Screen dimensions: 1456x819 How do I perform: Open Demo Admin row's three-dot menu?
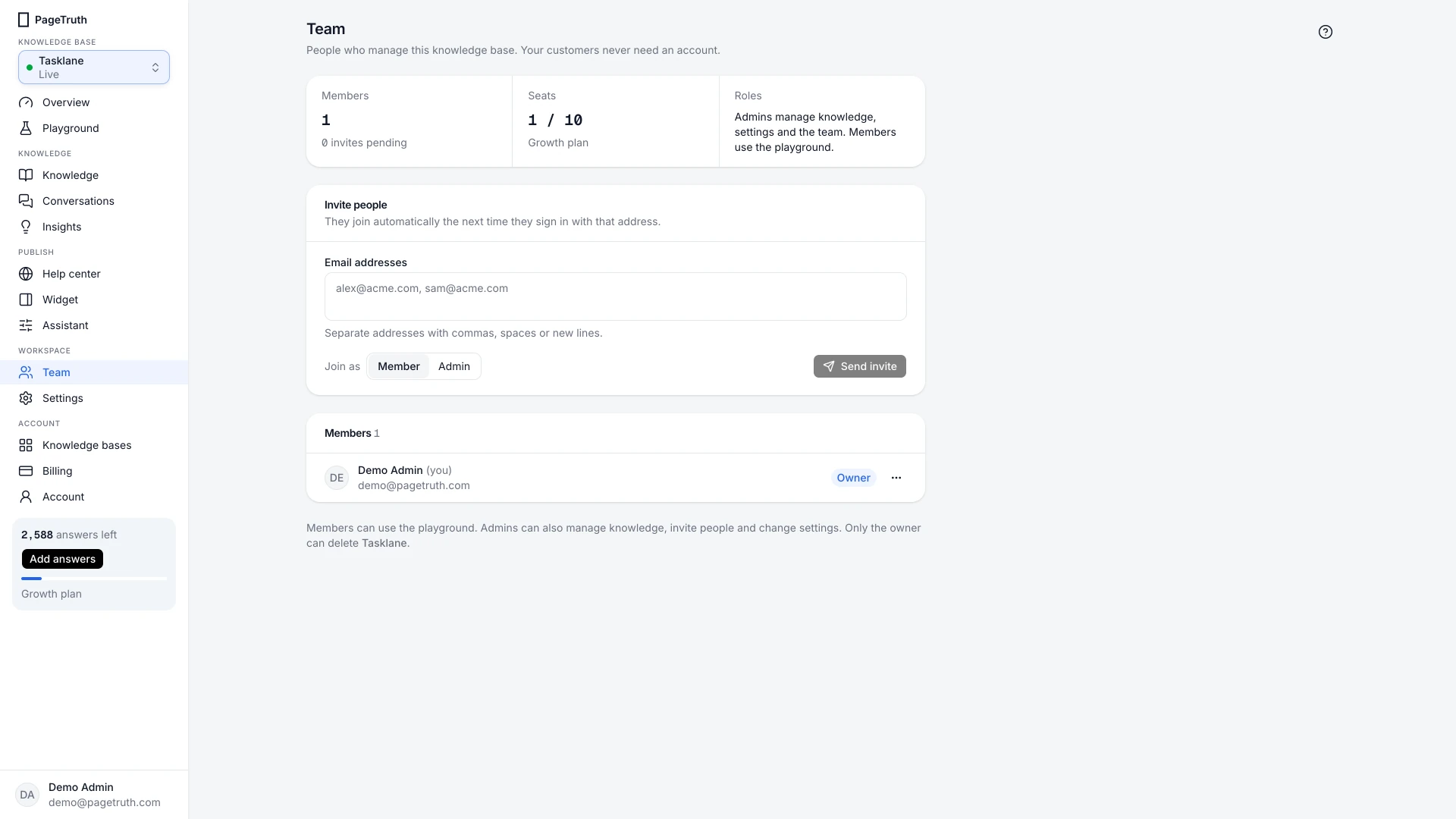[896, 478]
